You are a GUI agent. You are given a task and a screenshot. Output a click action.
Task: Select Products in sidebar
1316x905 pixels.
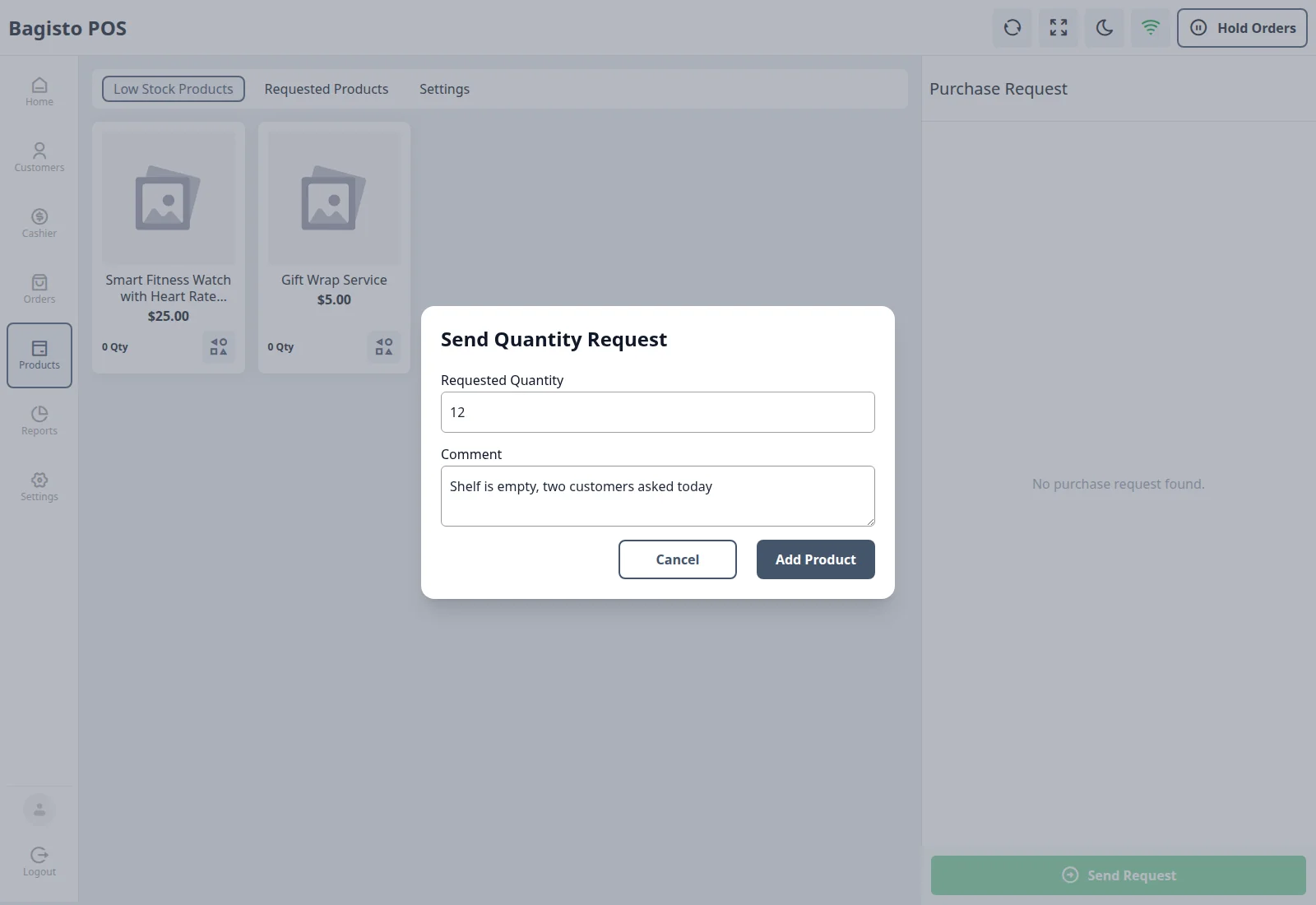(39, 355)
